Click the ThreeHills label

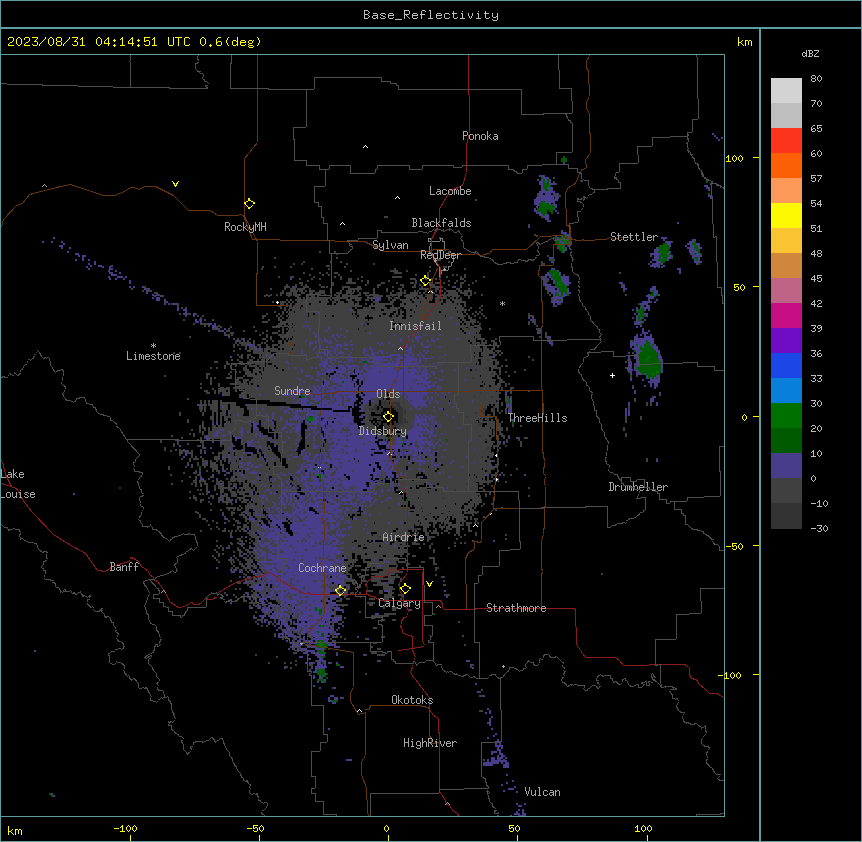(537, 418)
